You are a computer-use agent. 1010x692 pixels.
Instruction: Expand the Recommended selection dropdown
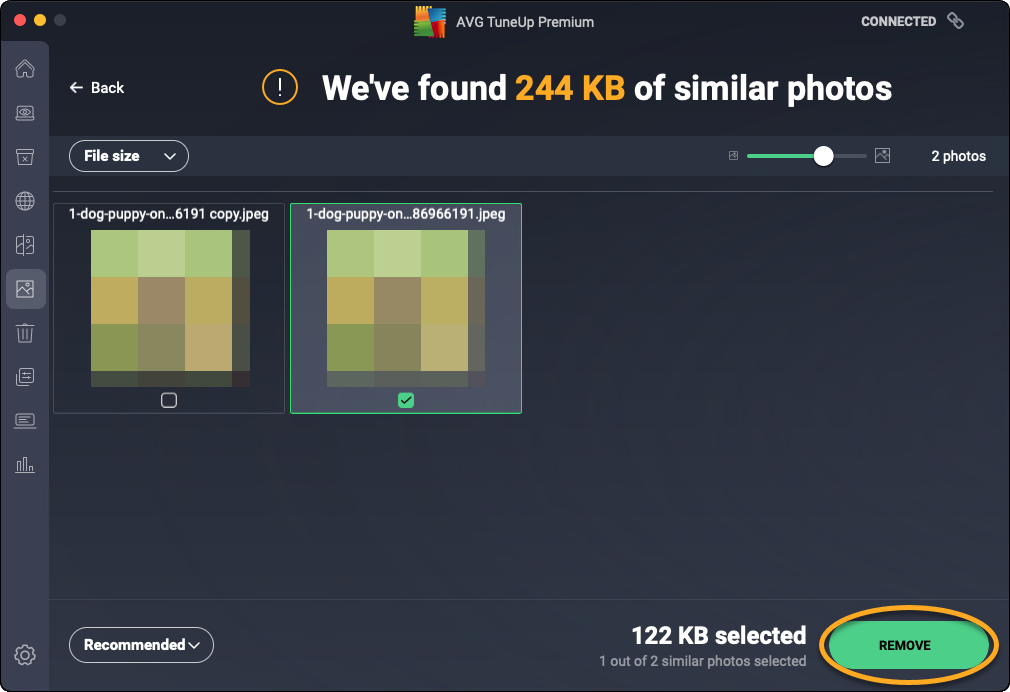tap(141, 645)
